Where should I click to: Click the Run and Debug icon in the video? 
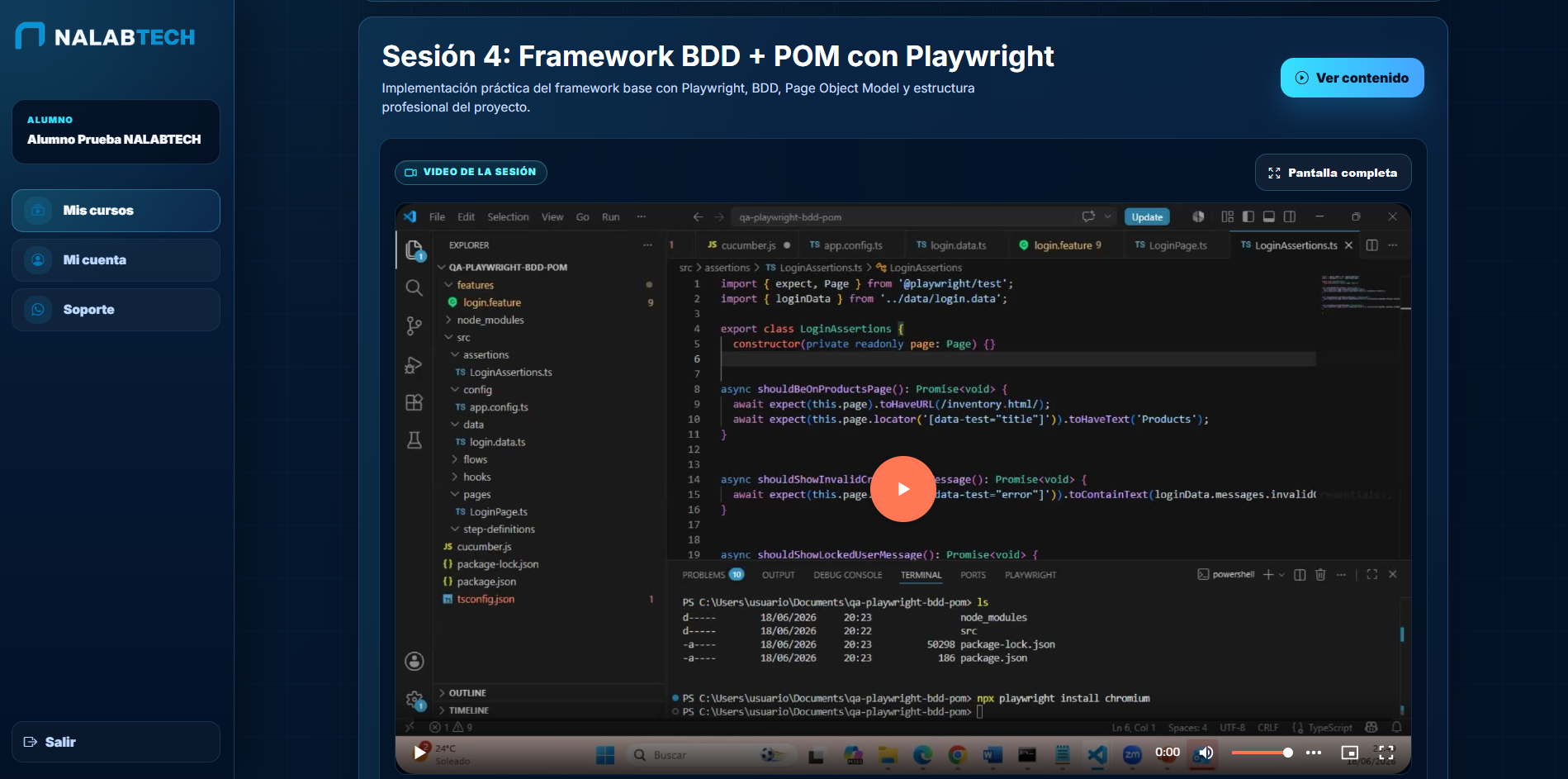coord(415,364)
